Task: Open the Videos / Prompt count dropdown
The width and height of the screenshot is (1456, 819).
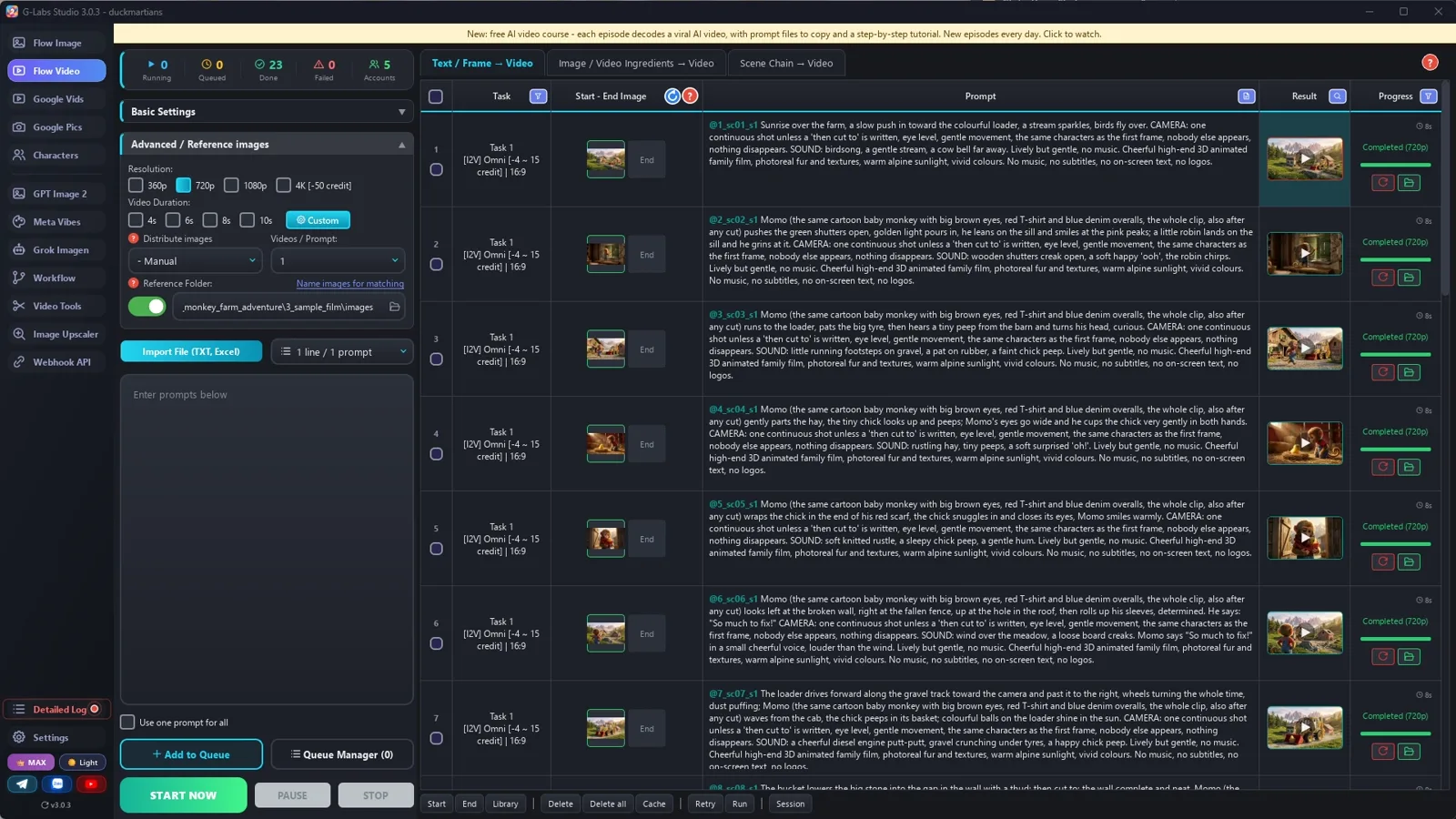Action: click(x=338, y=261)
